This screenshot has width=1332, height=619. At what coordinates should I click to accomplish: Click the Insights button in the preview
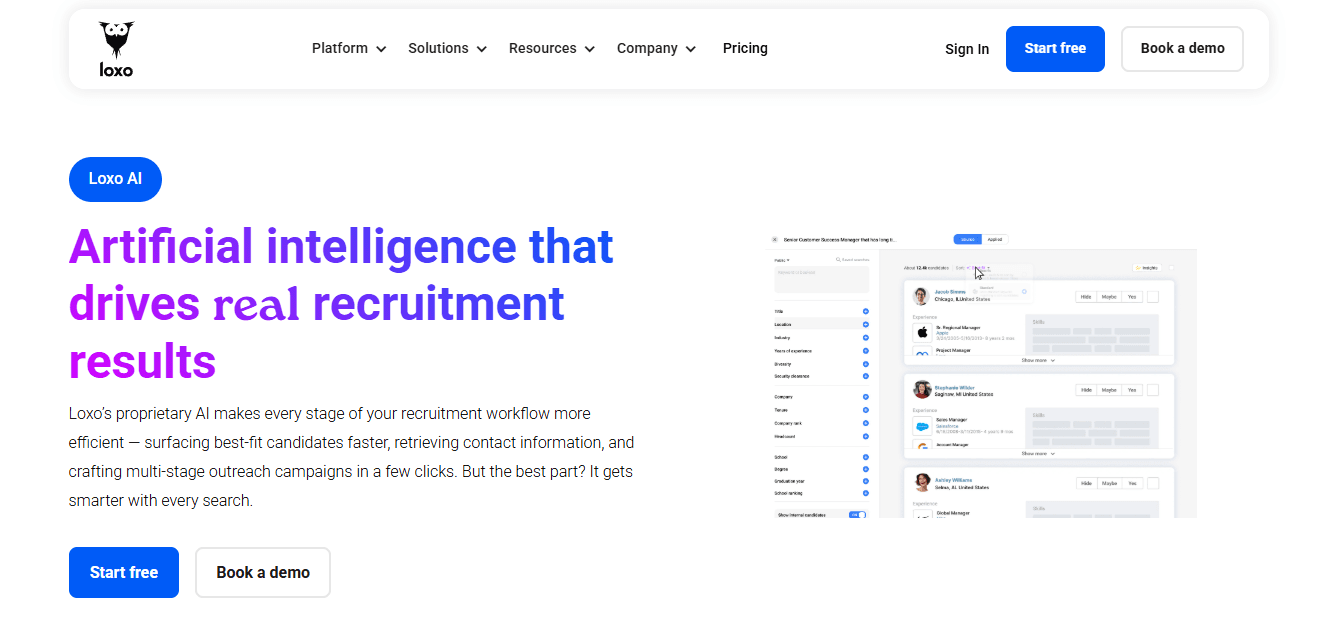coord(1147,267)
